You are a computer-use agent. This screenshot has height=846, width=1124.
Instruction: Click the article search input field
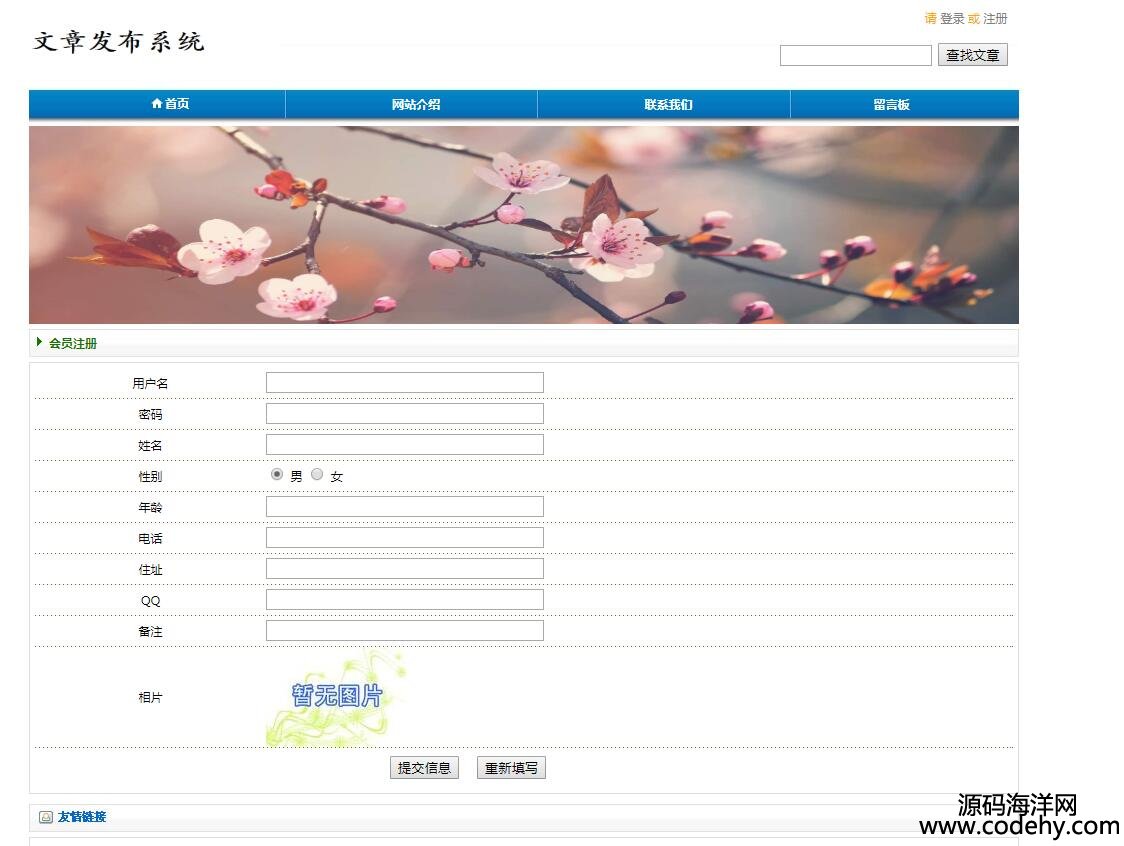pos(856,55)
